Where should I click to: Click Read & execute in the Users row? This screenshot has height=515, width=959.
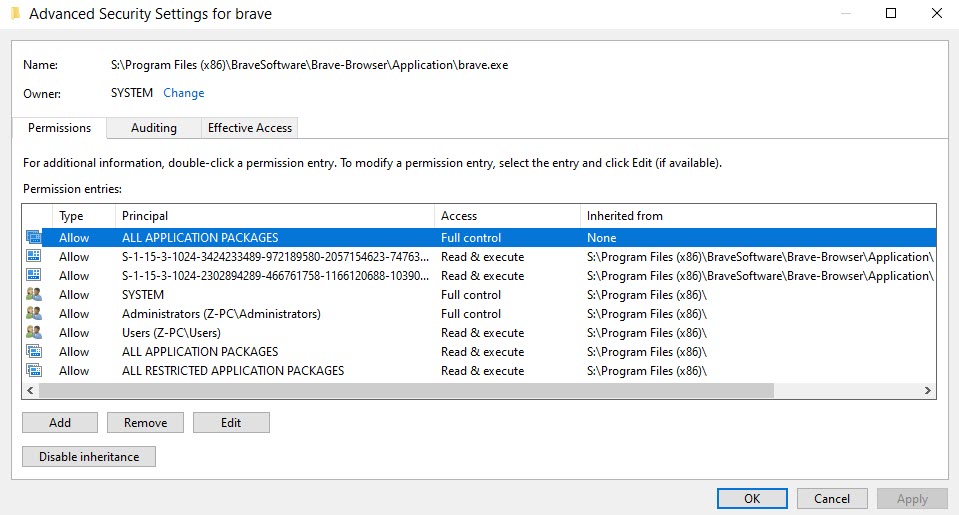(483, 333)
